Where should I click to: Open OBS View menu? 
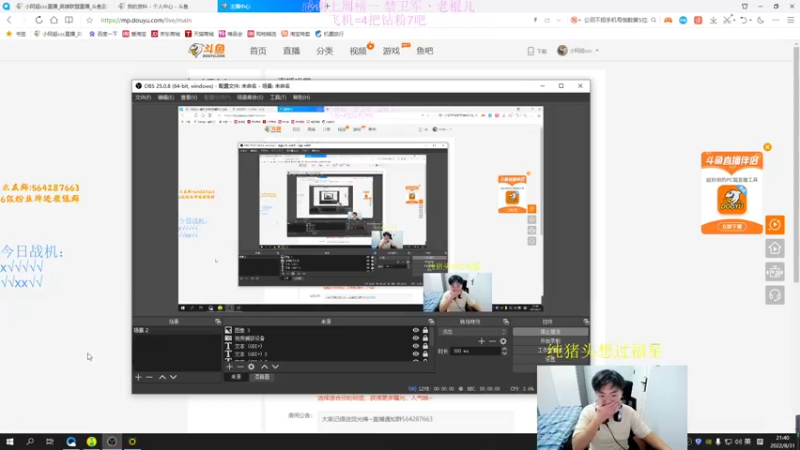(x=189, y=97)
